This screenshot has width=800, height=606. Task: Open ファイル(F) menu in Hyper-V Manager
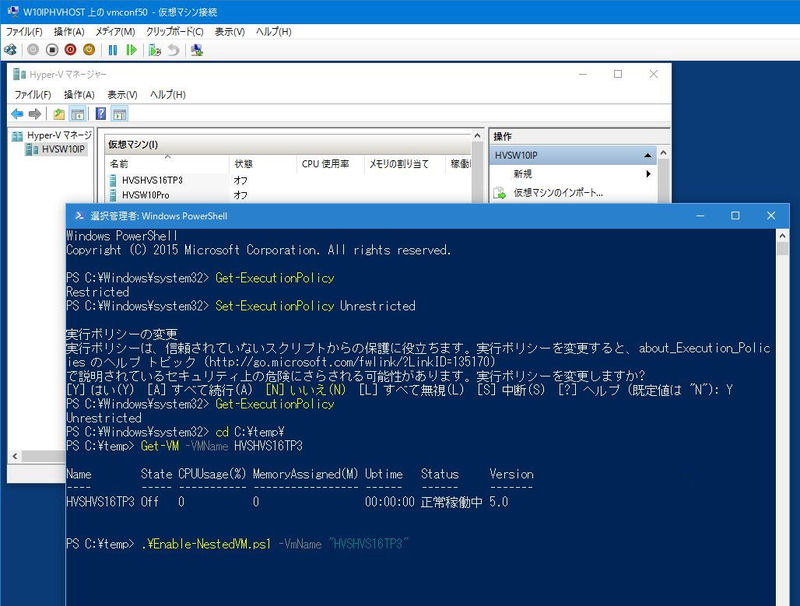pos(33,94)
